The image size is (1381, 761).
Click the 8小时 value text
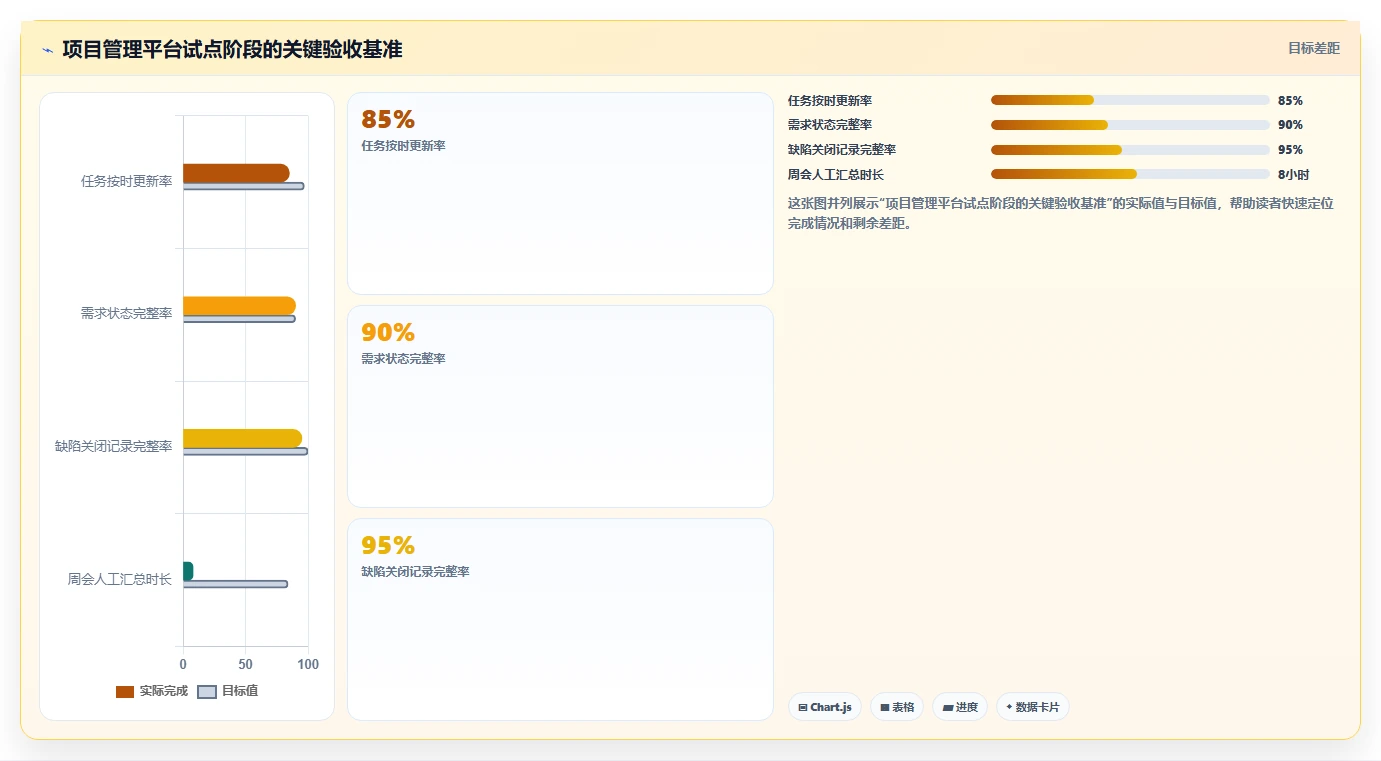click(x=1293, y=174)
